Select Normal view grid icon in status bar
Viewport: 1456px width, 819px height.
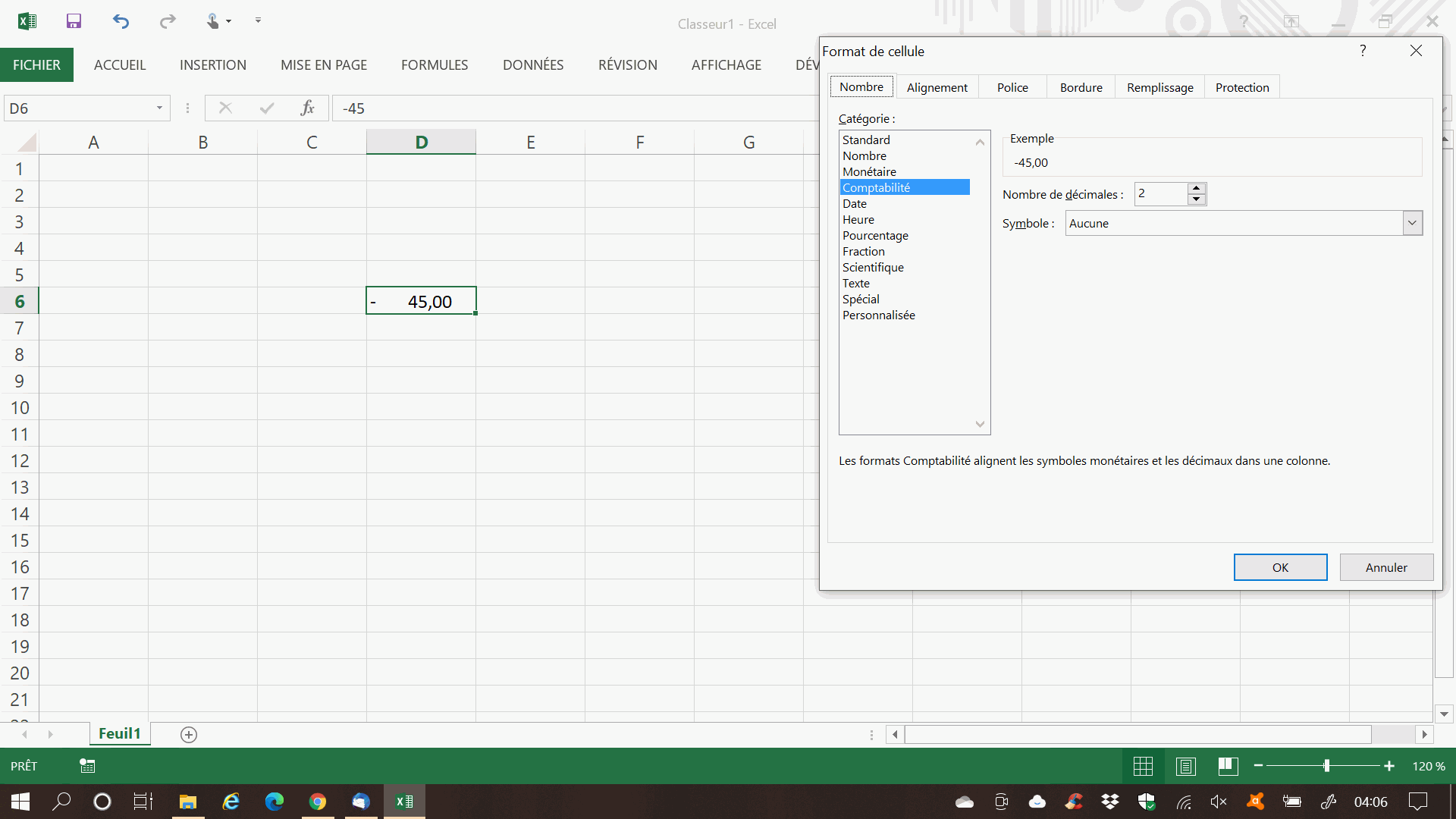click(1143, 766)
